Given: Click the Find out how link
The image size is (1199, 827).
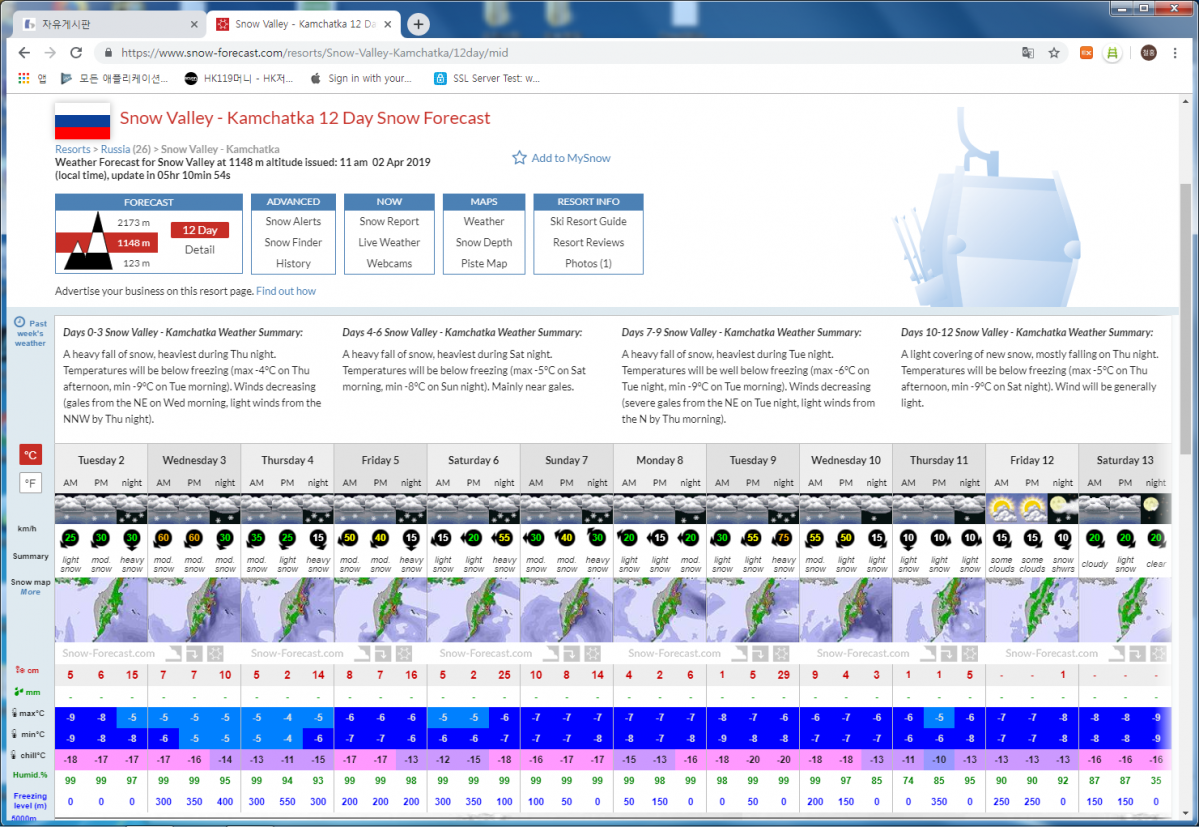Looking at the screenshot, I should click(286, 291).
